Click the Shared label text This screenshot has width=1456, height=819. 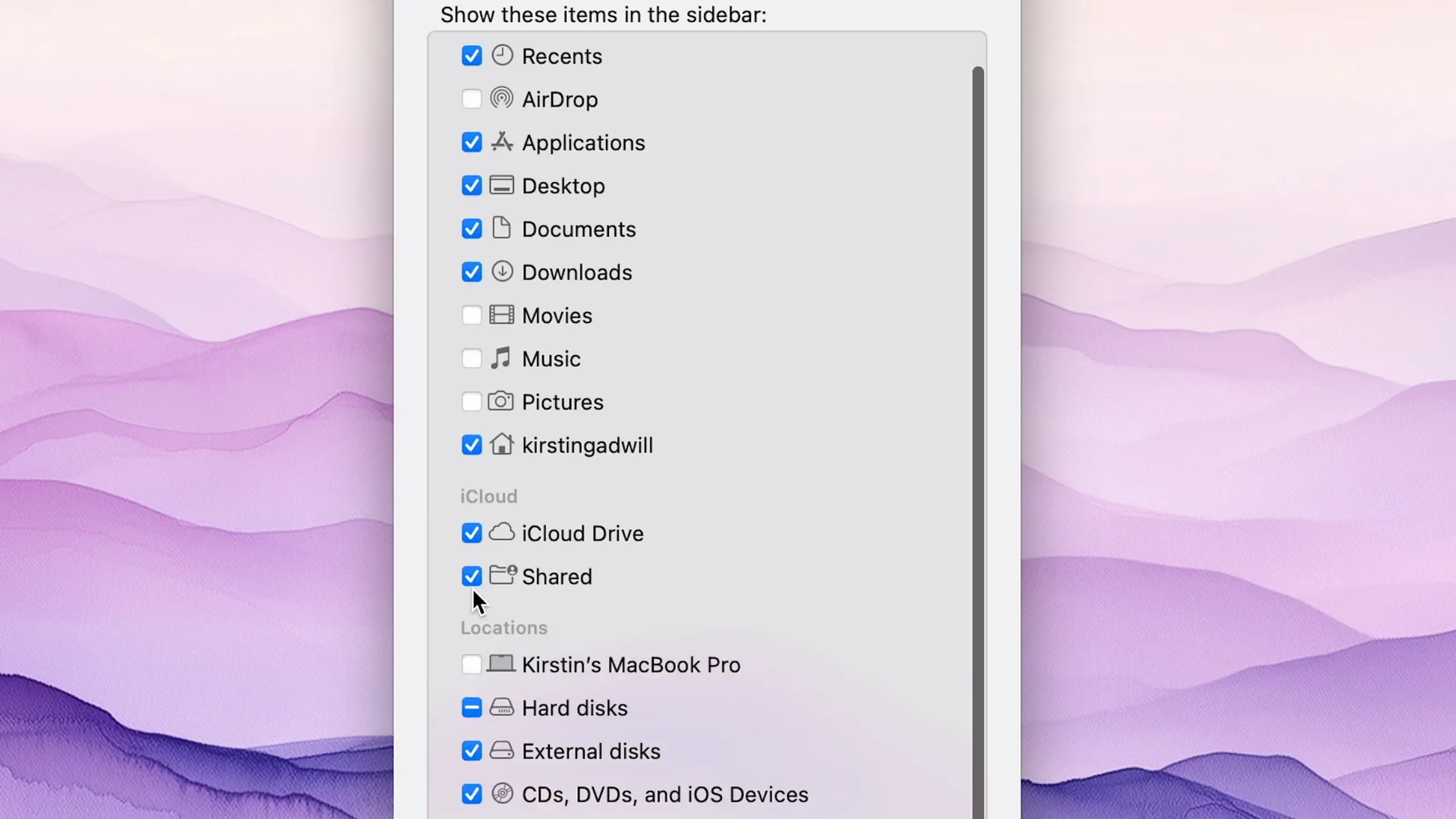tap(557, 576)
